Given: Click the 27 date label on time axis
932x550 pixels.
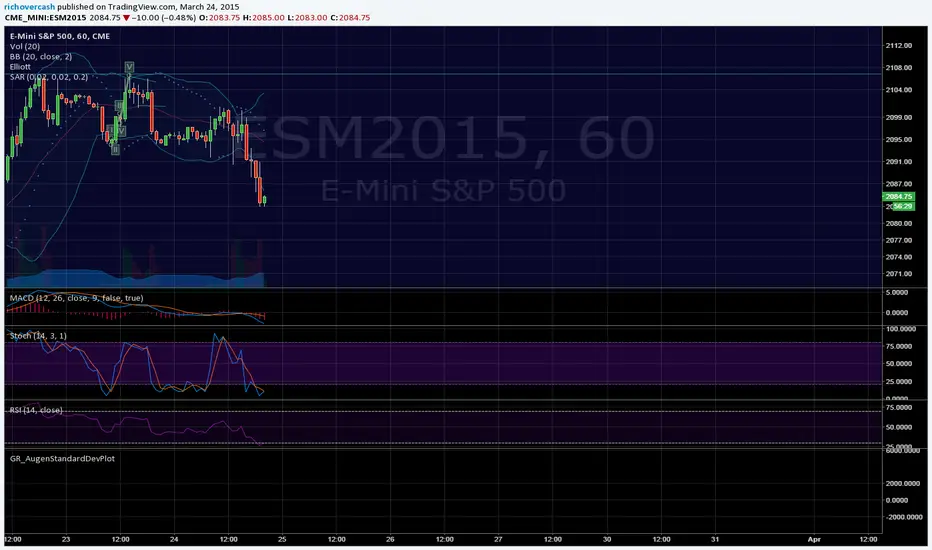Looking at the screenshot, I should pos(498,540).
